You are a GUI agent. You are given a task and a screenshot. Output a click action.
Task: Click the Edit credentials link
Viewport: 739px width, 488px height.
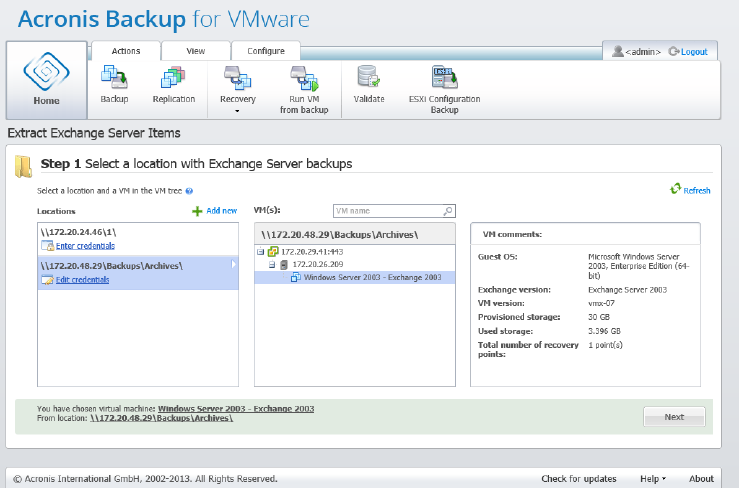point(82,280)
